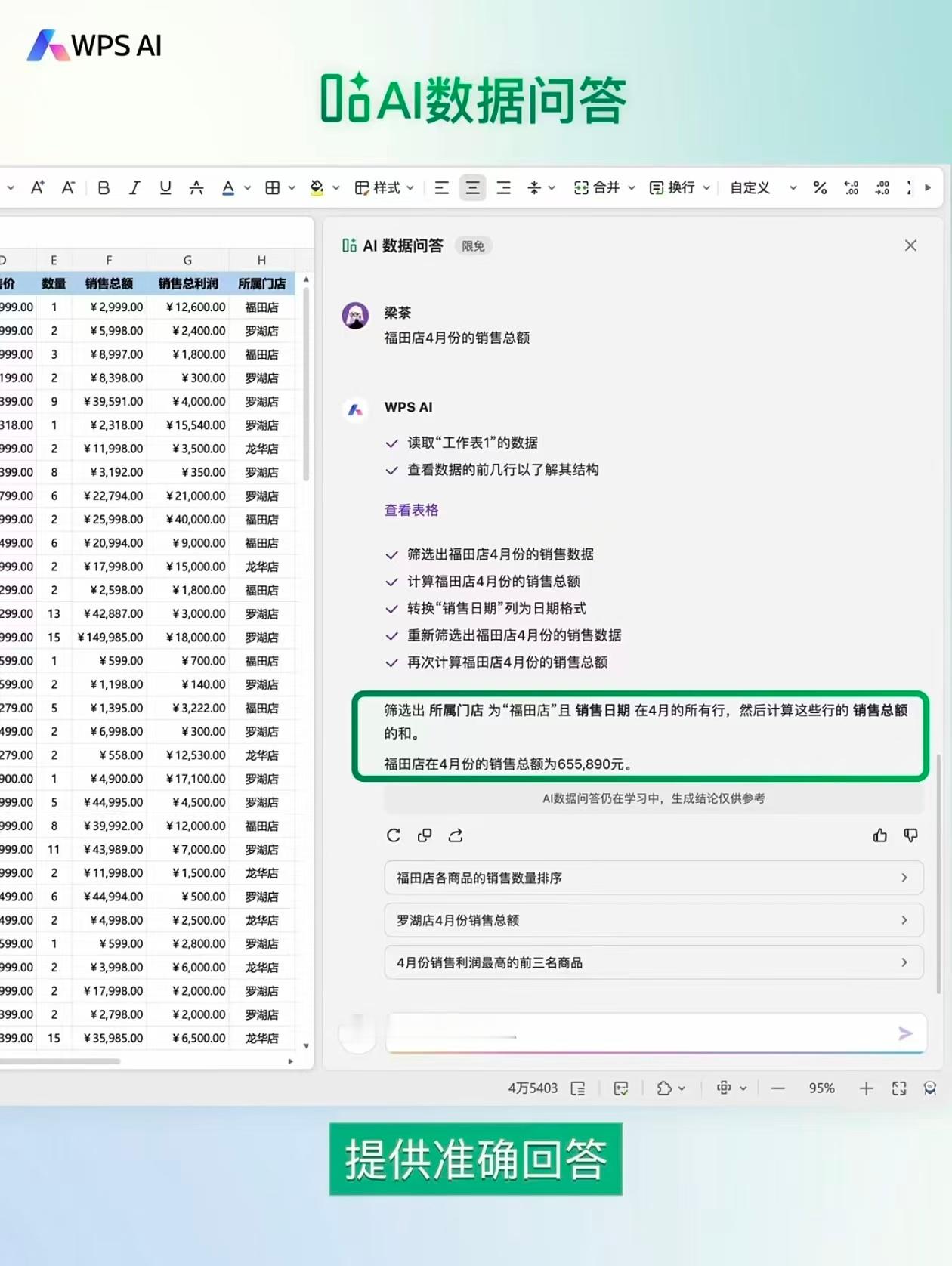Align text right
Viewport: 952px width, 1266px height.
tap(504, 187)
